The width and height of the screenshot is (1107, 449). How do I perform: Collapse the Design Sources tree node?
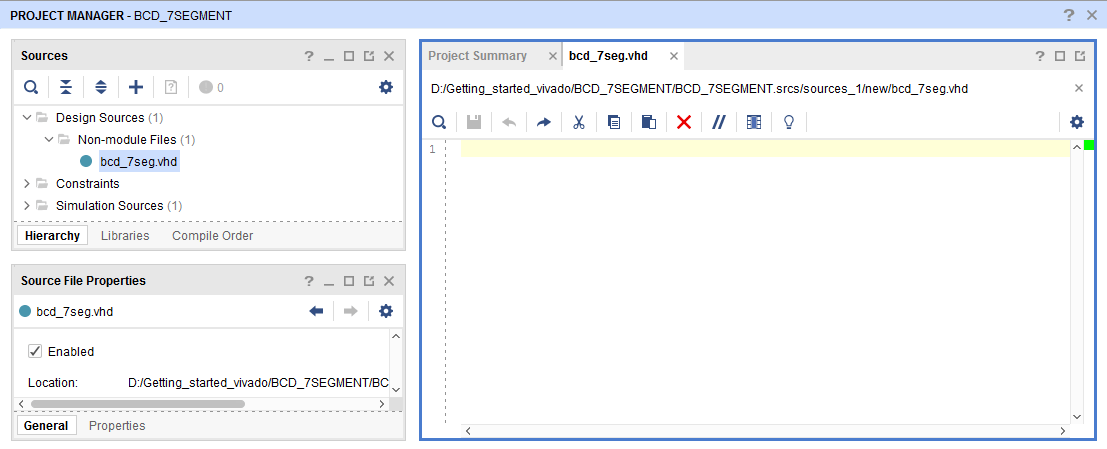point(27,118)
